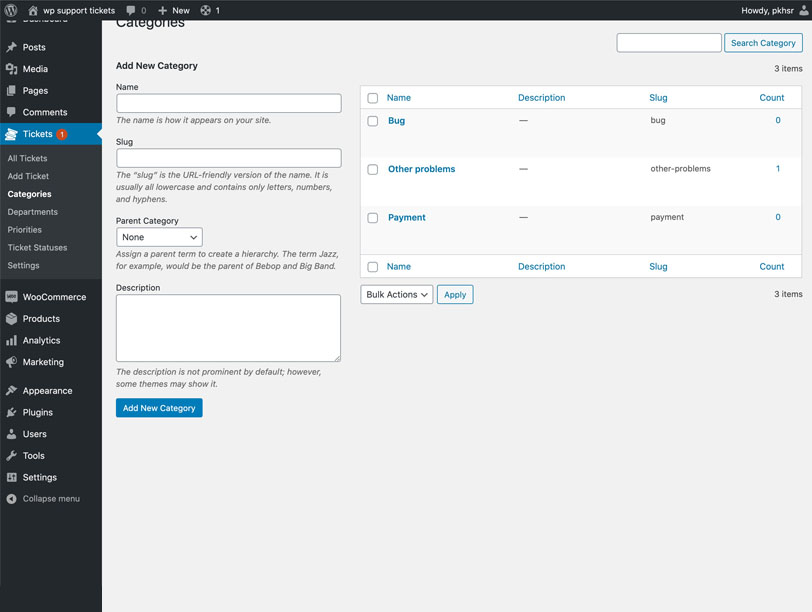Screen dimensions: 812x612
Task: Open Add Ticket submenu item
Action: tap(28, 176)
